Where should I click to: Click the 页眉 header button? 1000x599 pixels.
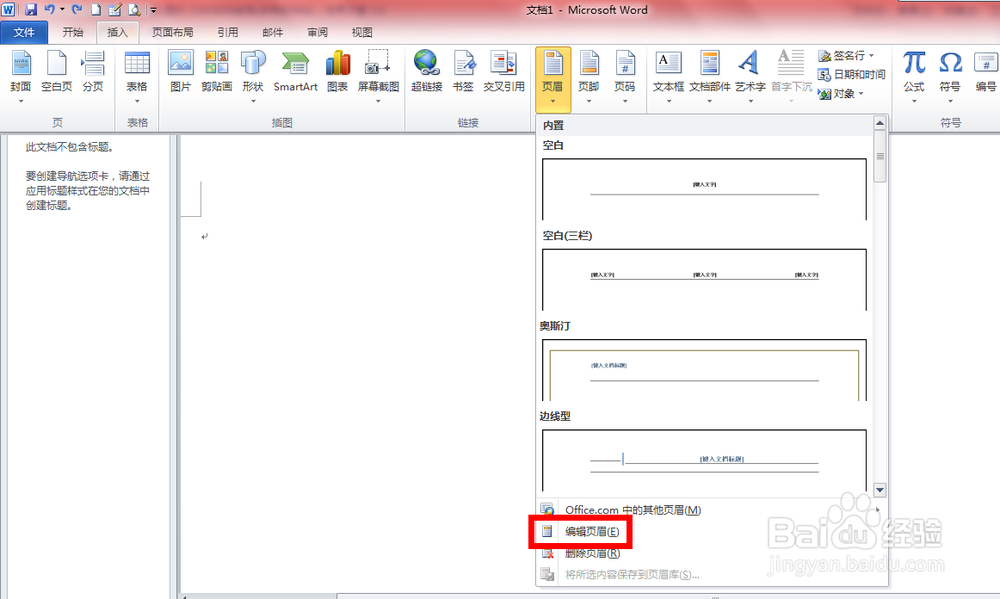point(553,78)
